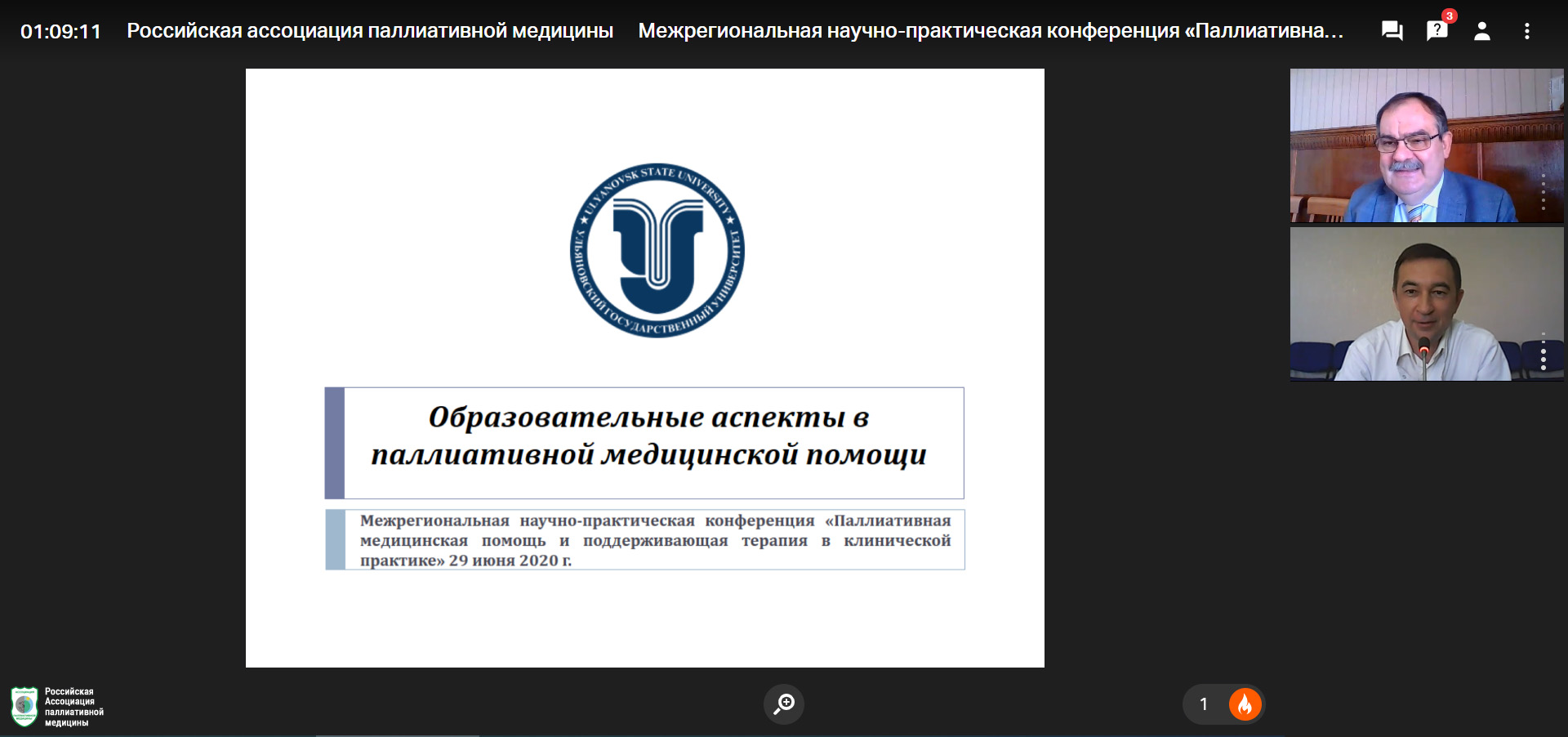Open options for the white-shirt speaker's video

(x=1543, y=351)
